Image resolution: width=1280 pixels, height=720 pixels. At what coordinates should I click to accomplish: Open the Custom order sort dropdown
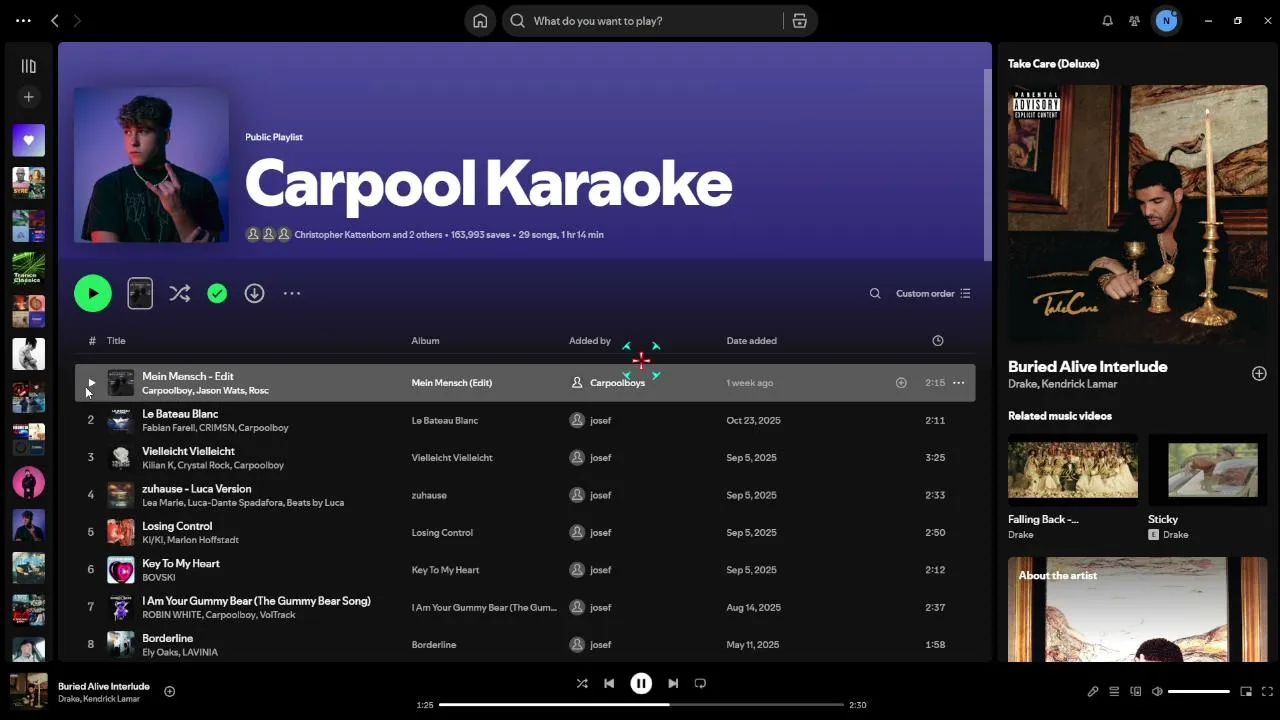click(x=933, y=293)
